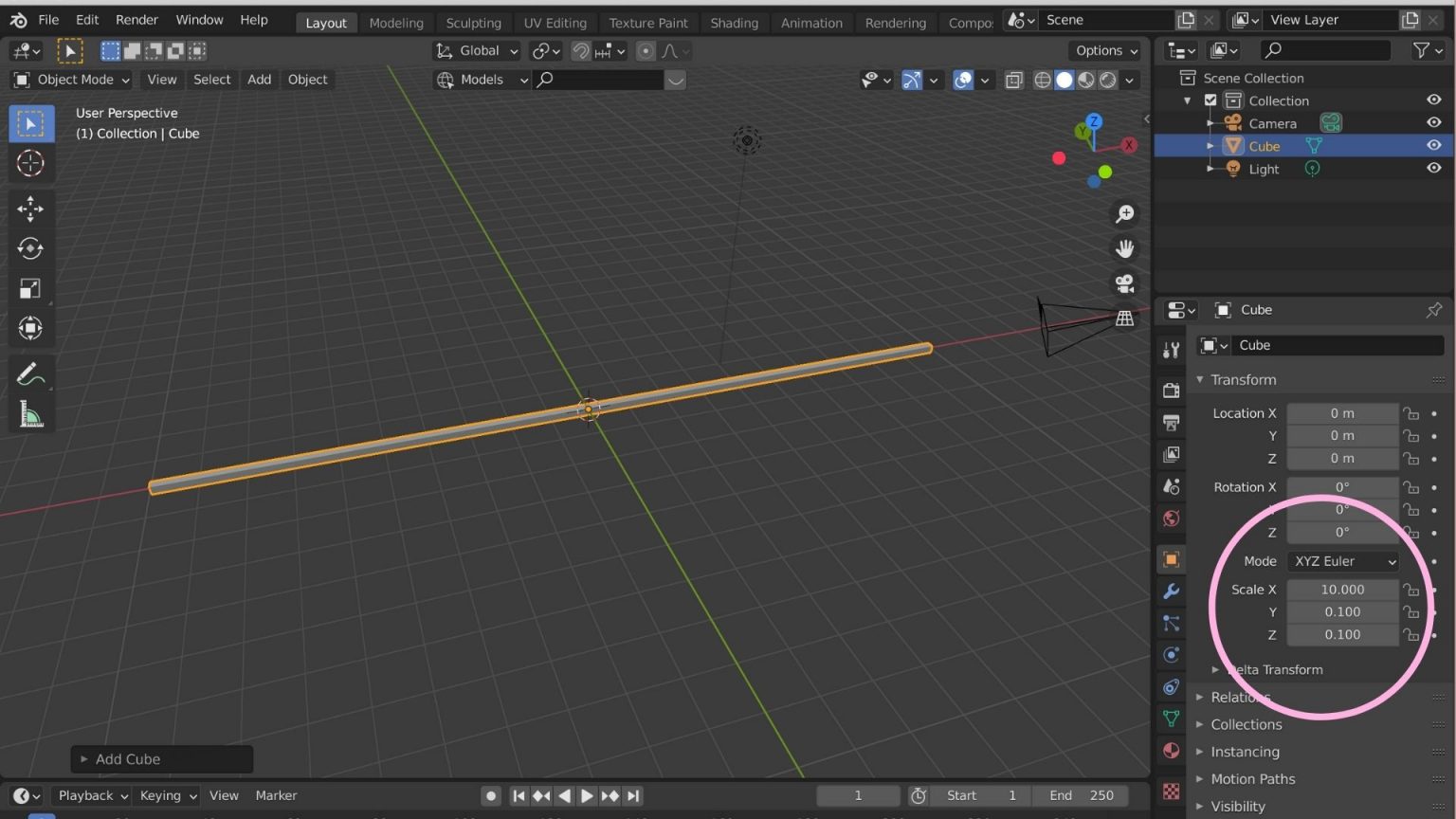Activate the Measure tool
The height and width of the screenshot is (819, 1456).
pos(30,414)
